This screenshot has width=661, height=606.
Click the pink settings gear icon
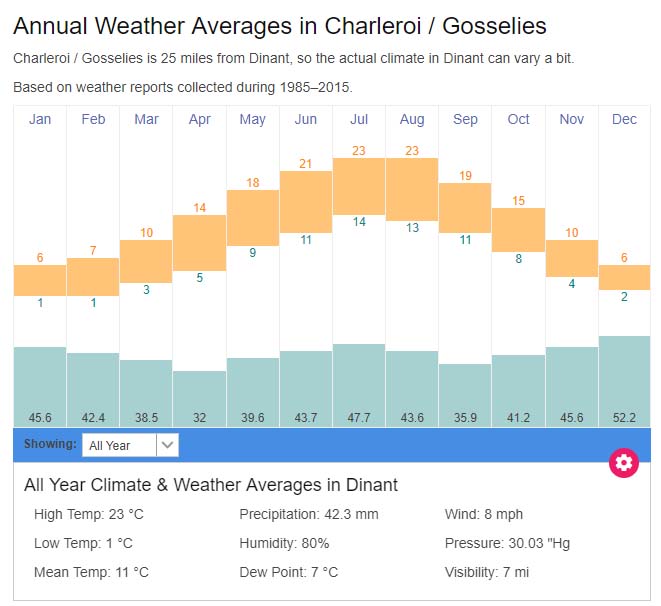(x=624, y=462)
